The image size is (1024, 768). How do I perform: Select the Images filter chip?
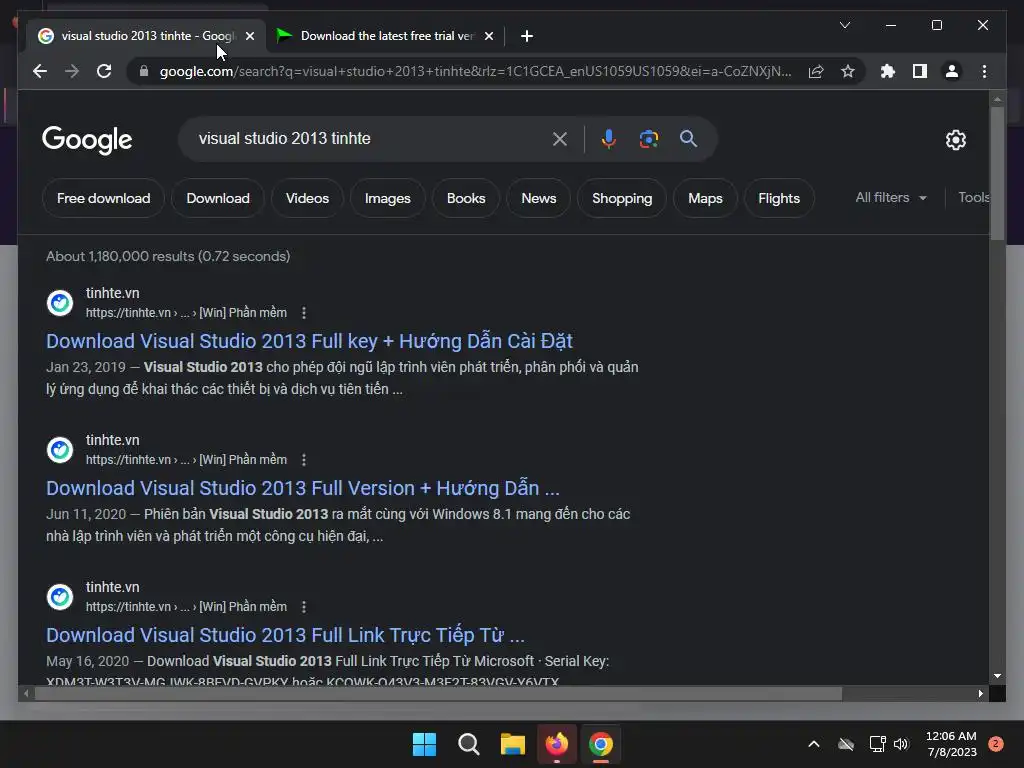pyautogui.click(x=387, y=198)
